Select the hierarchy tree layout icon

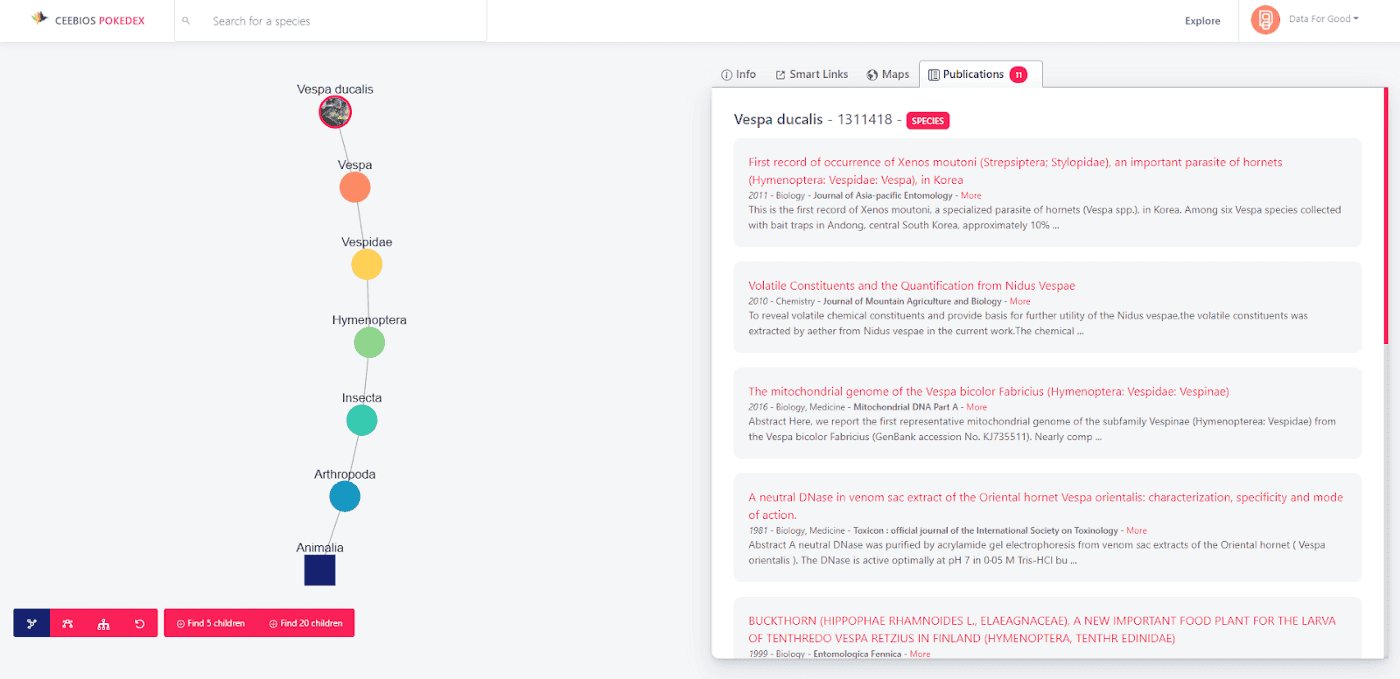click(x=104, y=623)
